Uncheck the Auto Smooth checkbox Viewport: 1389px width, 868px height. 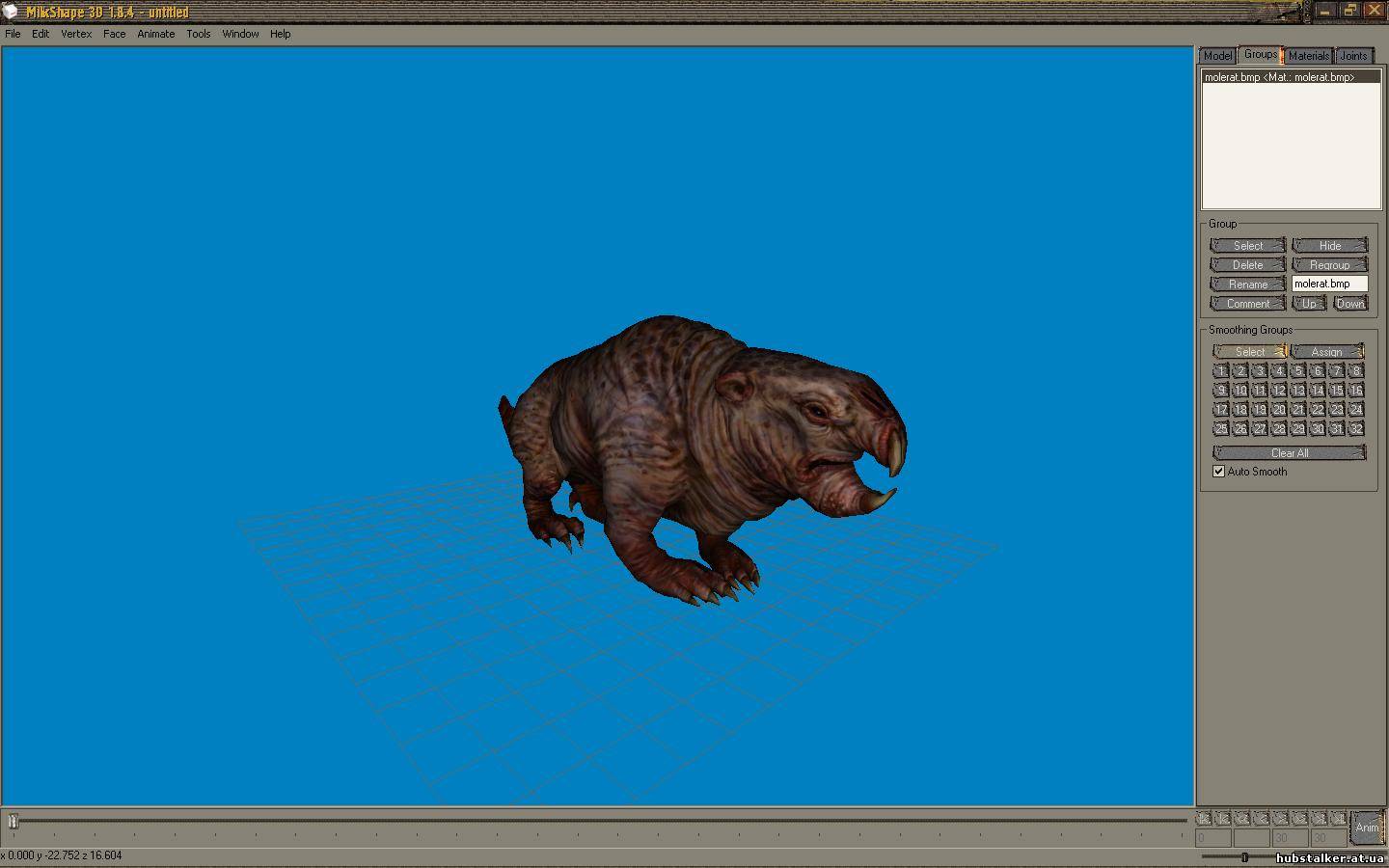click(1218, 472)
